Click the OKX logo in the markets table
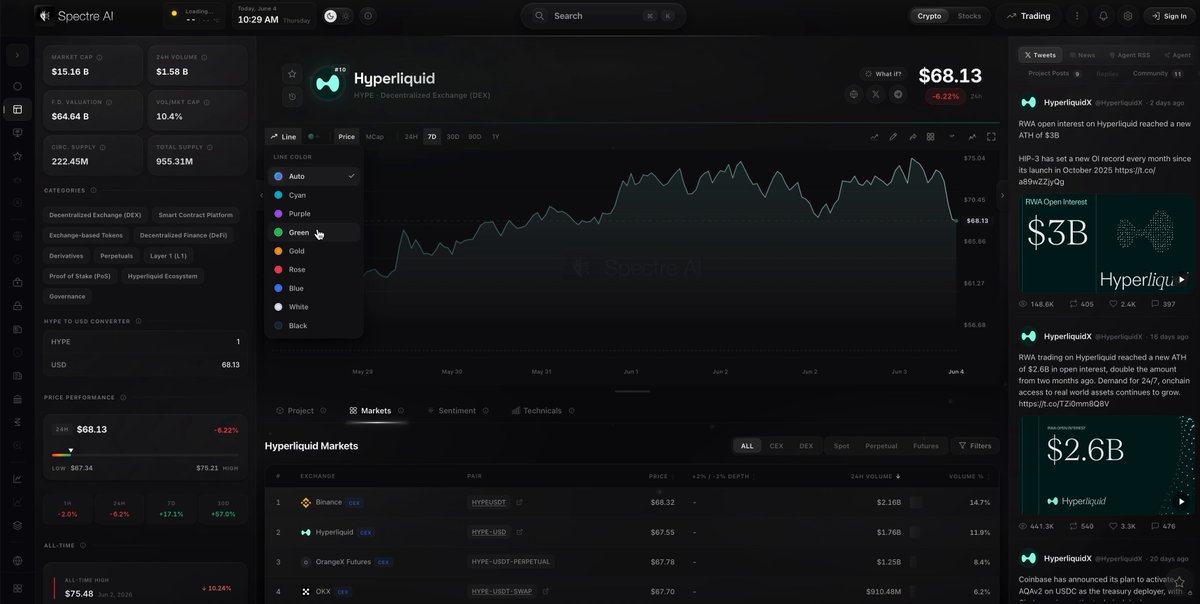 [x=306, y=592]
